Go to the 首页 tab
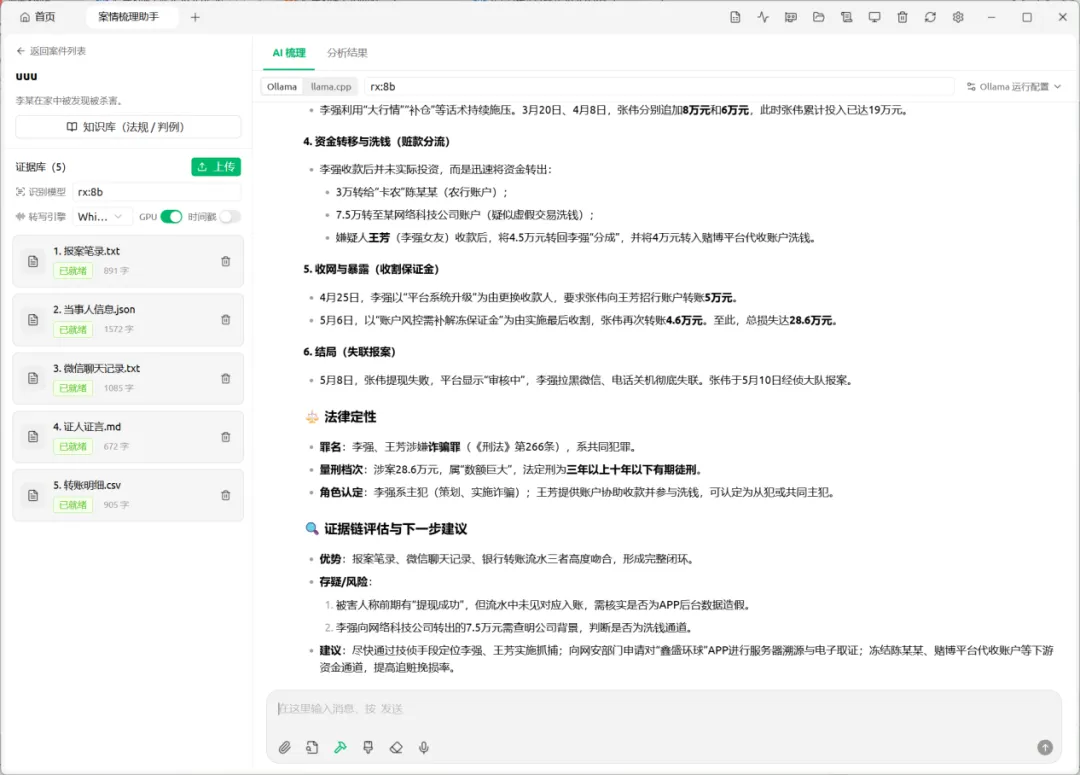 click(x=38, y=17)
